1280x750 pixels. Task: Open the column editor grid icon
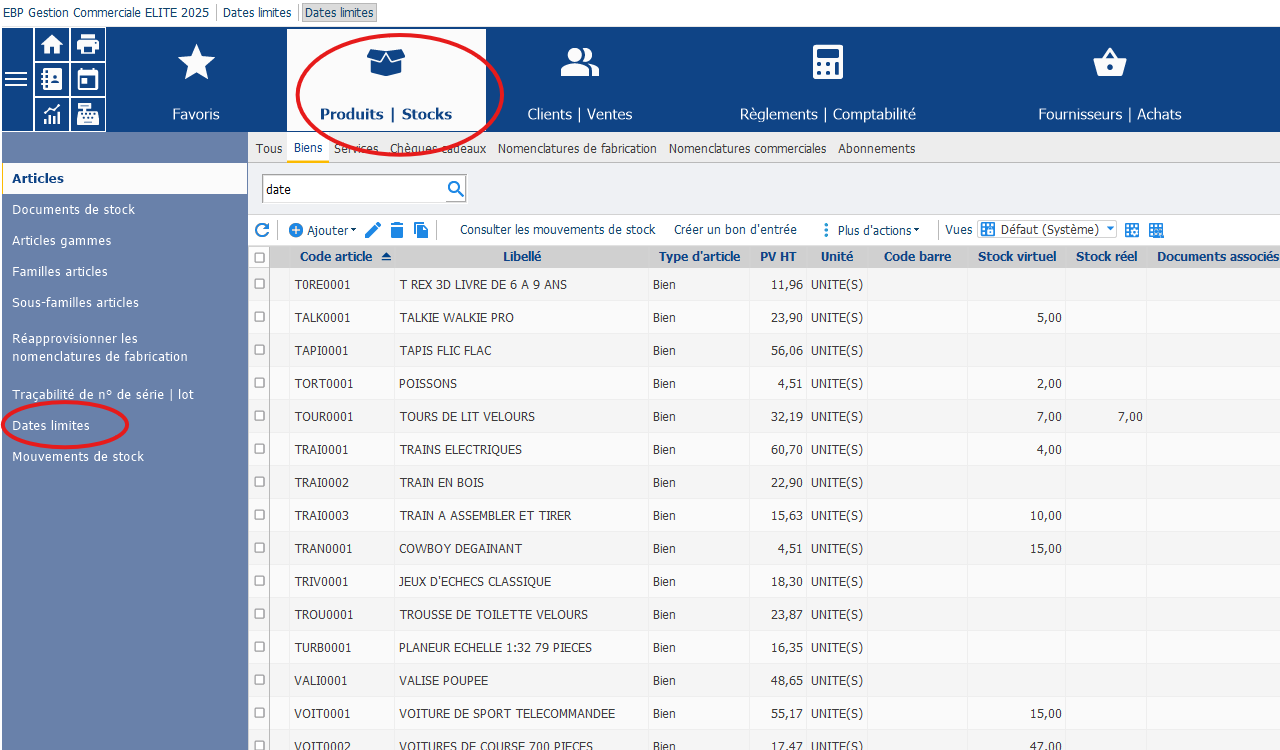coord(1156,230)
